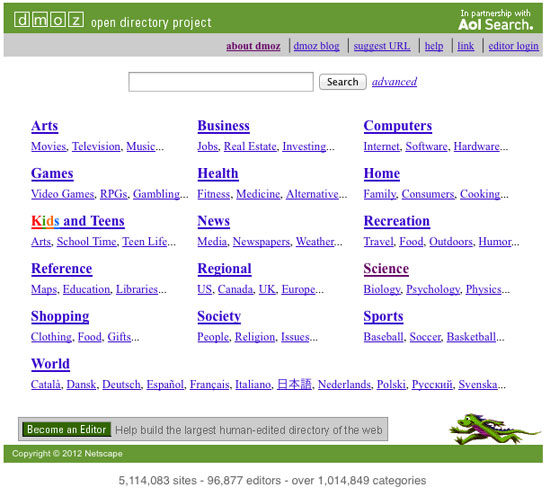This screenshot has height=496, width=550.
Task: Open editor login page
Action: click(x=514, y=46)
